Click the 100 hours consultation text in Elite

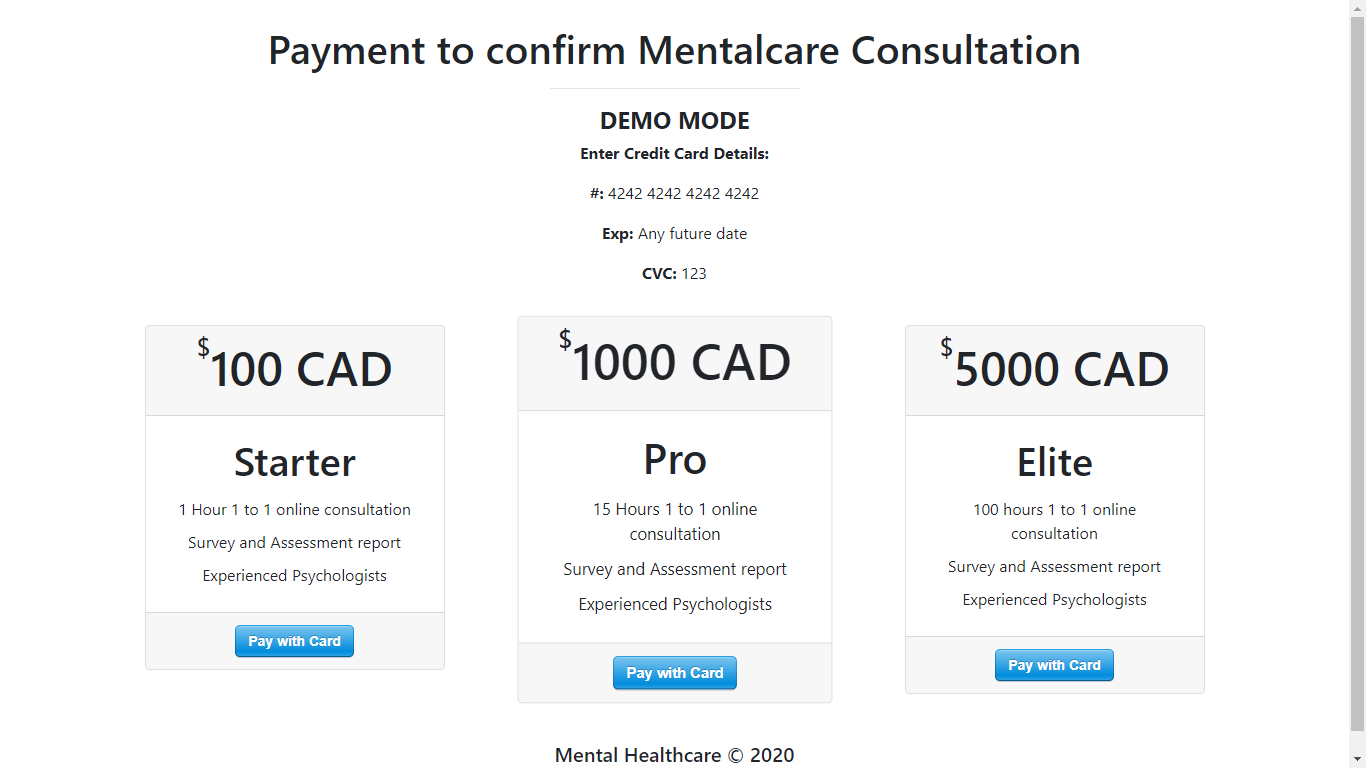1055,521
